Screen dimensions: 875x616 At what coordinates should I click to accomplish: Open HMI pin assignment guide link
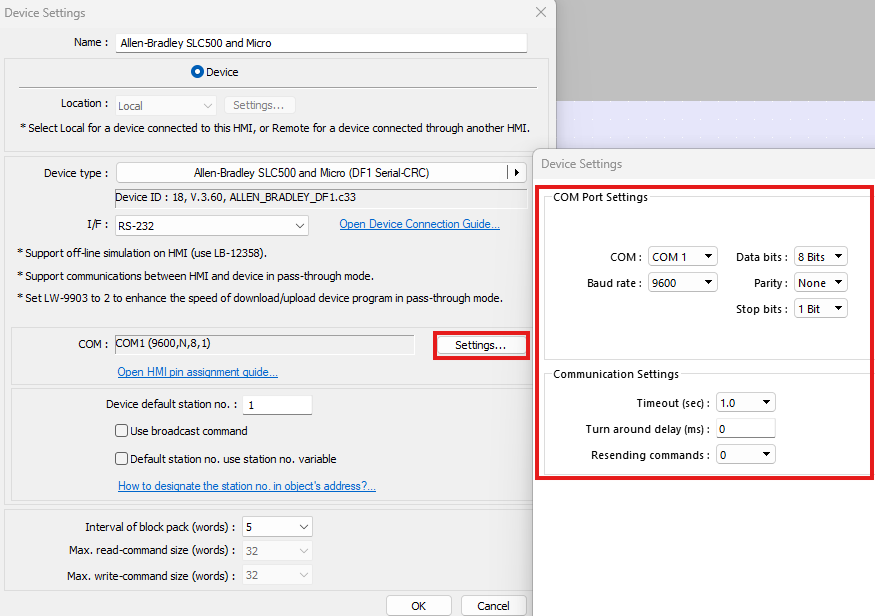pyautogui.click(x=198, y=372)
